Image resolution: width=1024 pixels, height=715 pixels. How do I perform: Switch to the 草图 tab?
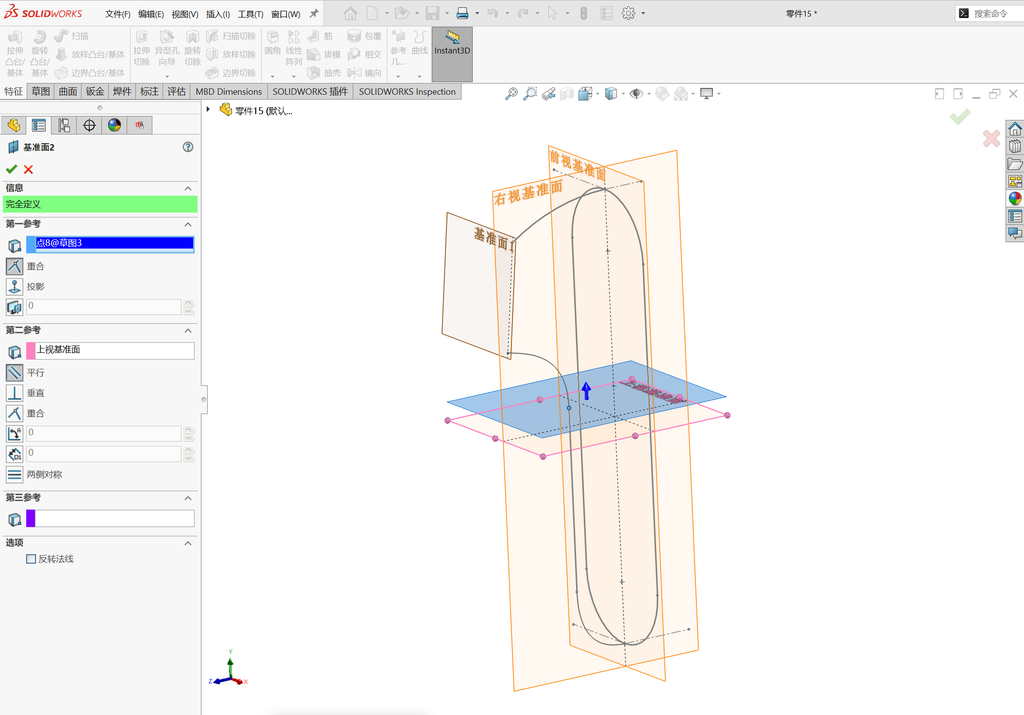click(x=40, y=91)
